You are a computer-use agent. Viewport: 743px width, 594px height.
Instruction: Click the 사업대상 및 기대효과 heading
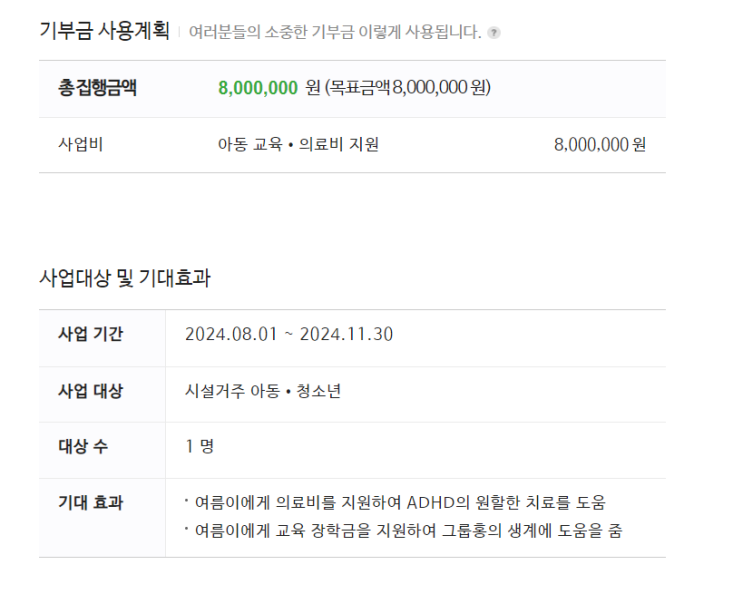click(x=125, y=278)
